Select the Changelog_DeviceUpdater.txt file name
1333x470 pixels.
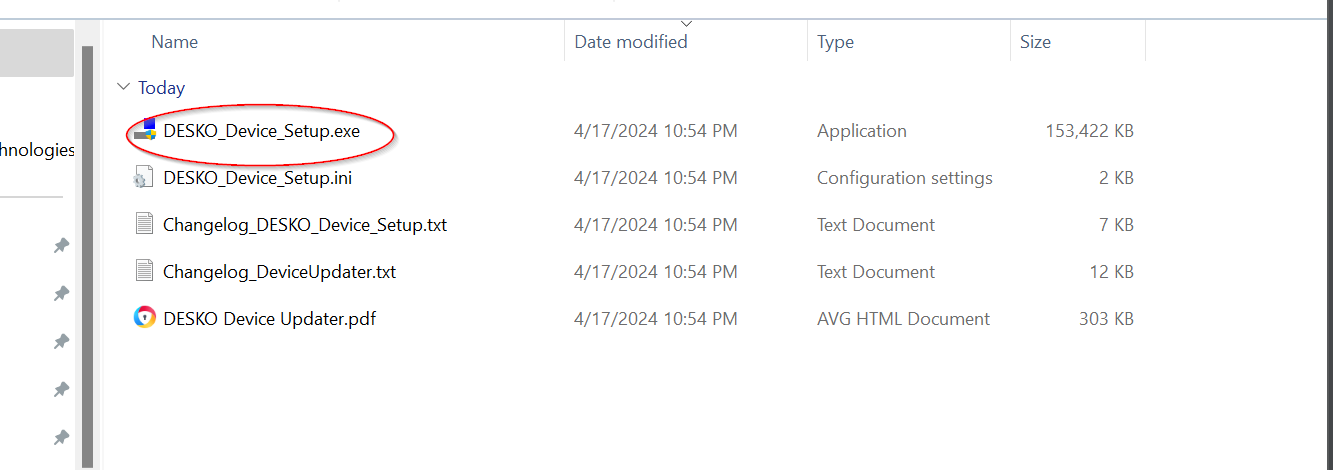(x=279, y=272)
